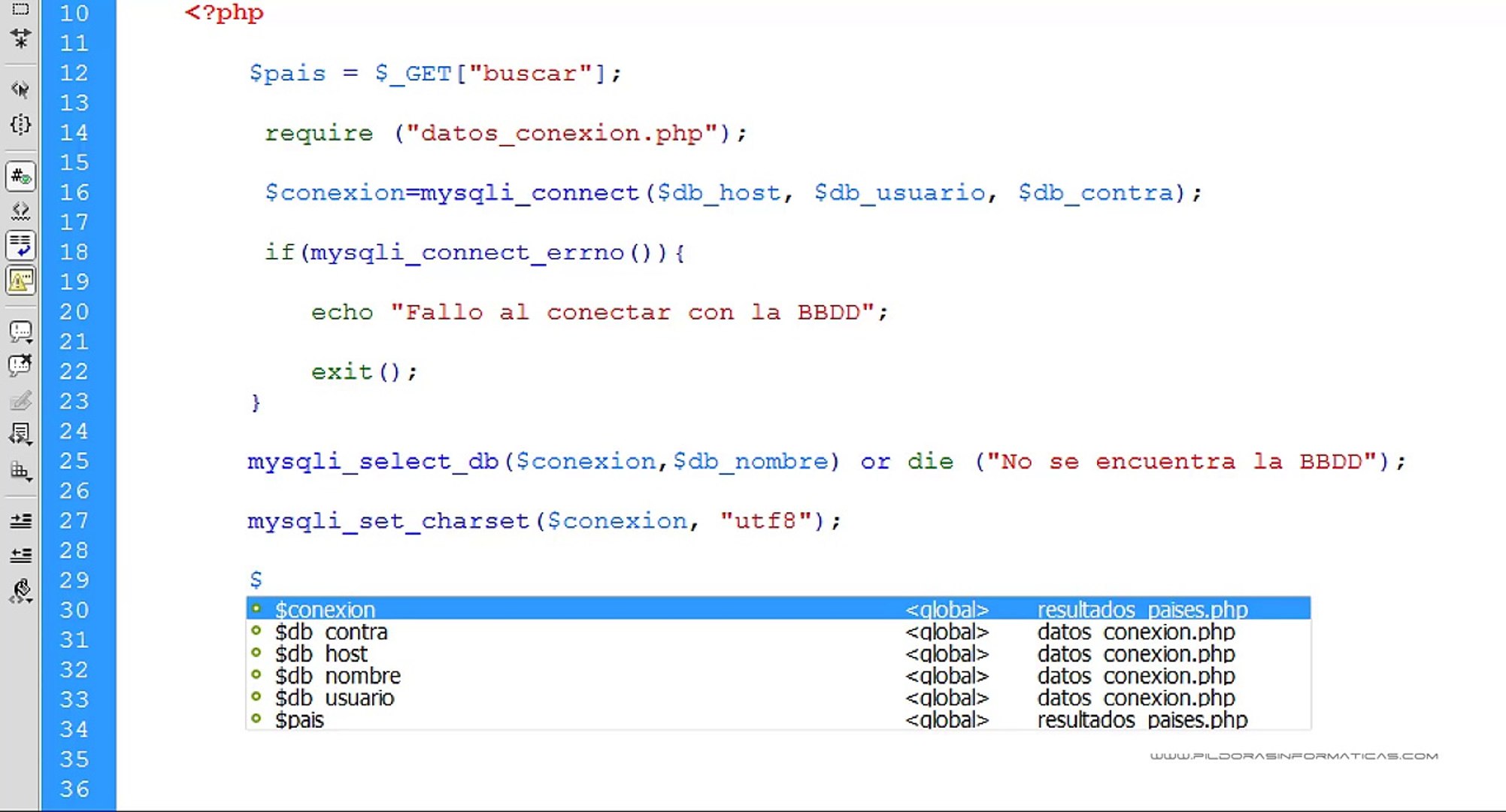This screenshot has width=1506, height=812.
Task: Choose $db_host from the code hints
Action: 778,653
